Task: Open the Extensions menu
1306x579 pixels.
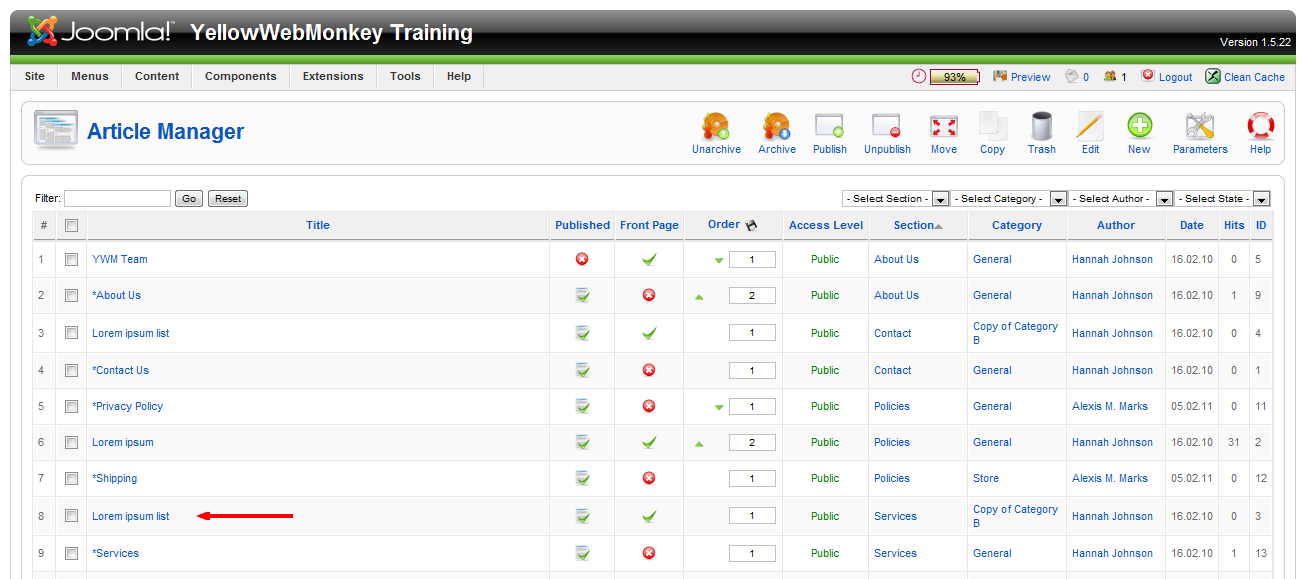Action: (333, 76)
